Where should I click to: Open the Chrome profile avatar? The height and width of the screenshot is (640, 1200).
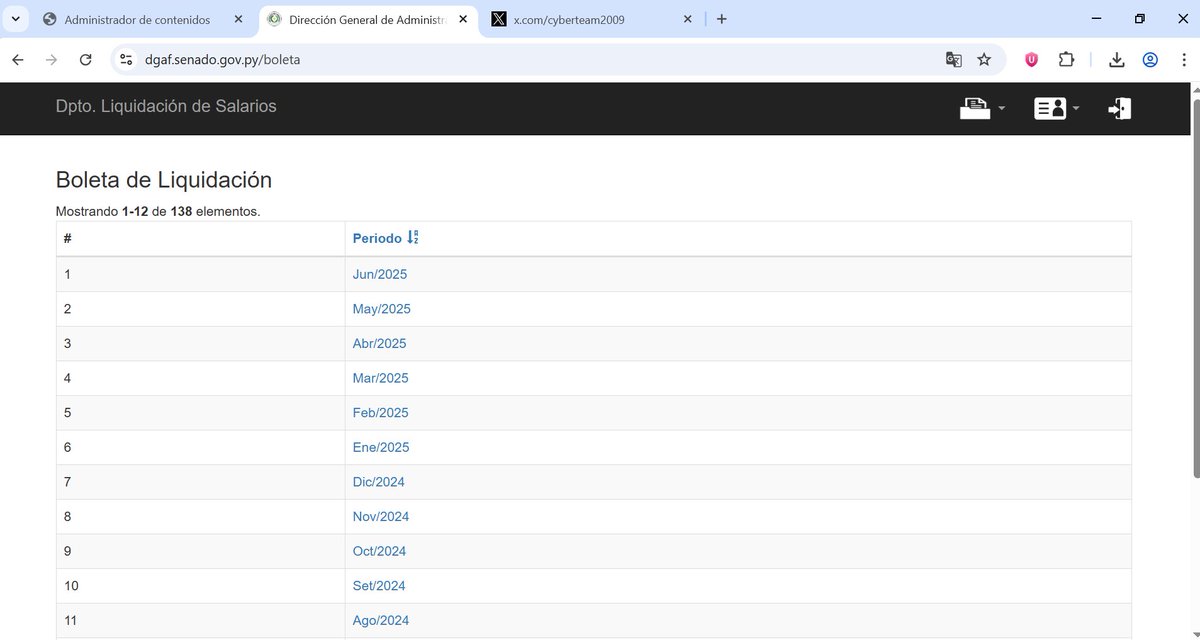click(1150, 60)
